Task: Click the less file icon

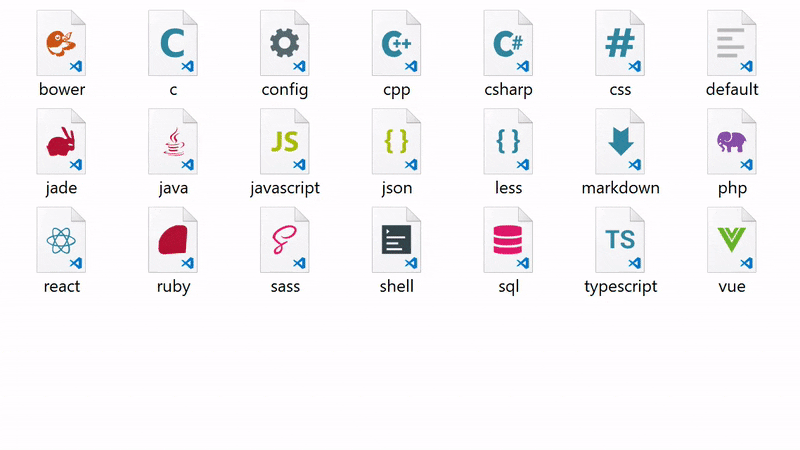Action: (x=508, y=142)
